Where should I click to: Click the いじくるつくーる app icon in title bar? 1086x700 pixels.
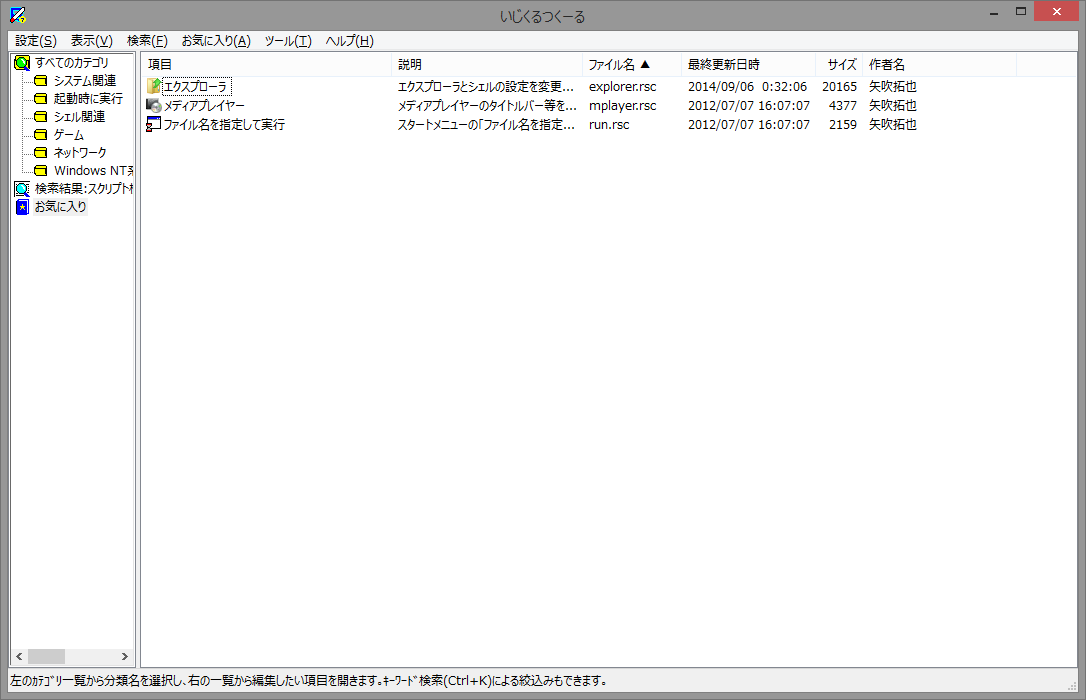click(17, 15)
